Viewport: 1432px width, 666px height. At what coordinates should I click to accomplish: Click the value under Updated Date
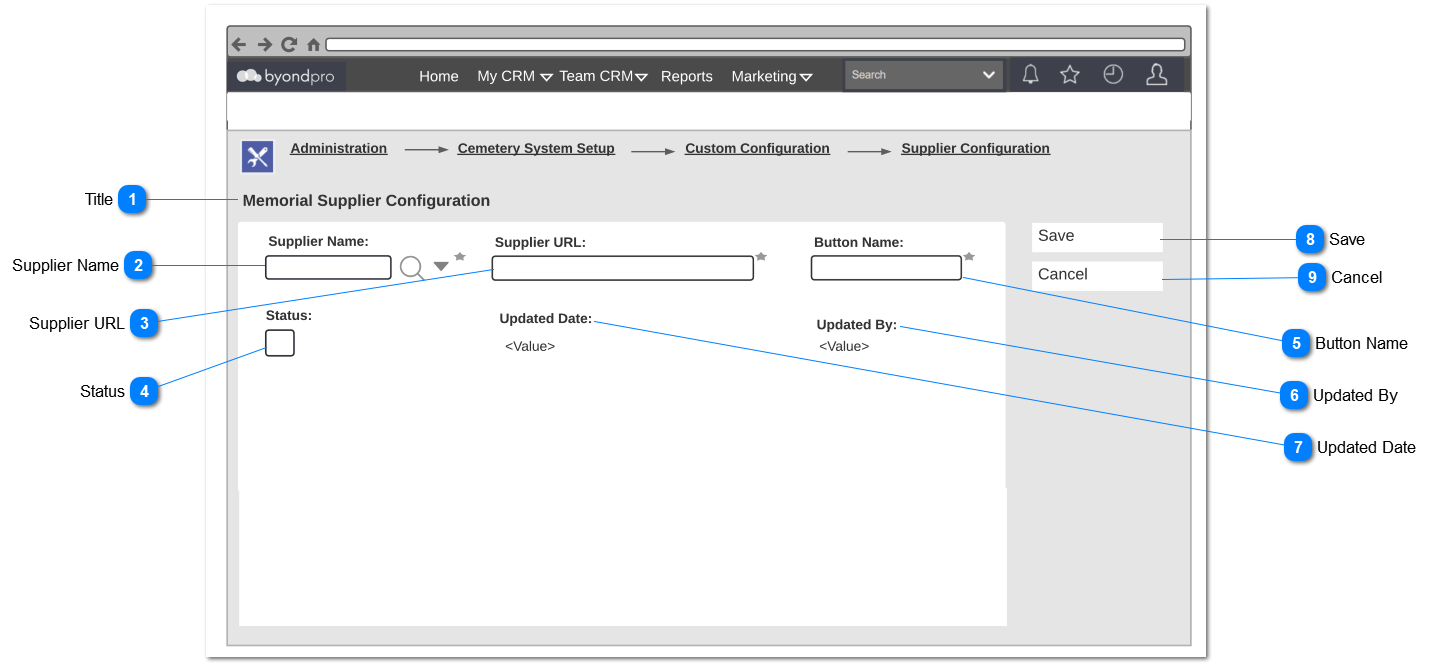(x=530, y=347)
